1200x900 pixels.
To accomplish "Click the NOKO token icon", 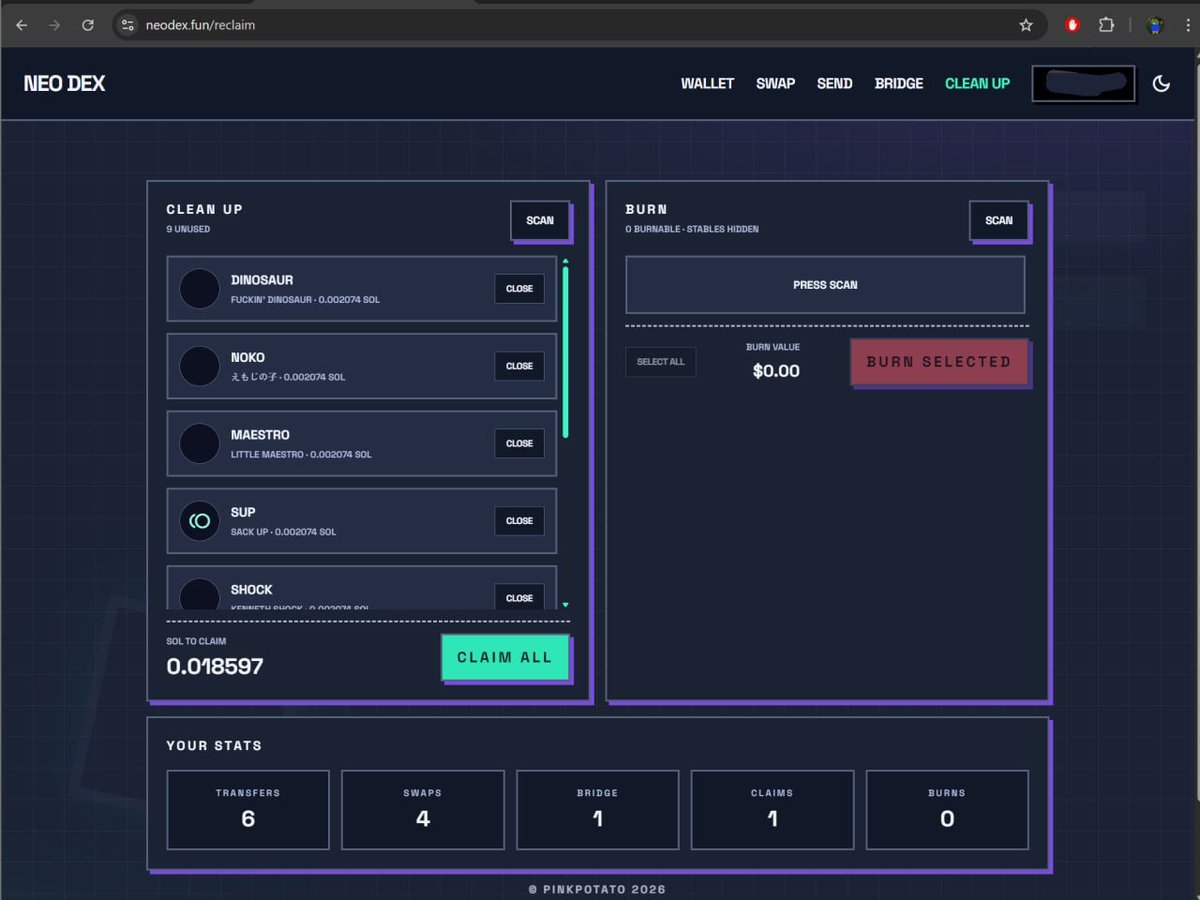I will tap(199, 366).
